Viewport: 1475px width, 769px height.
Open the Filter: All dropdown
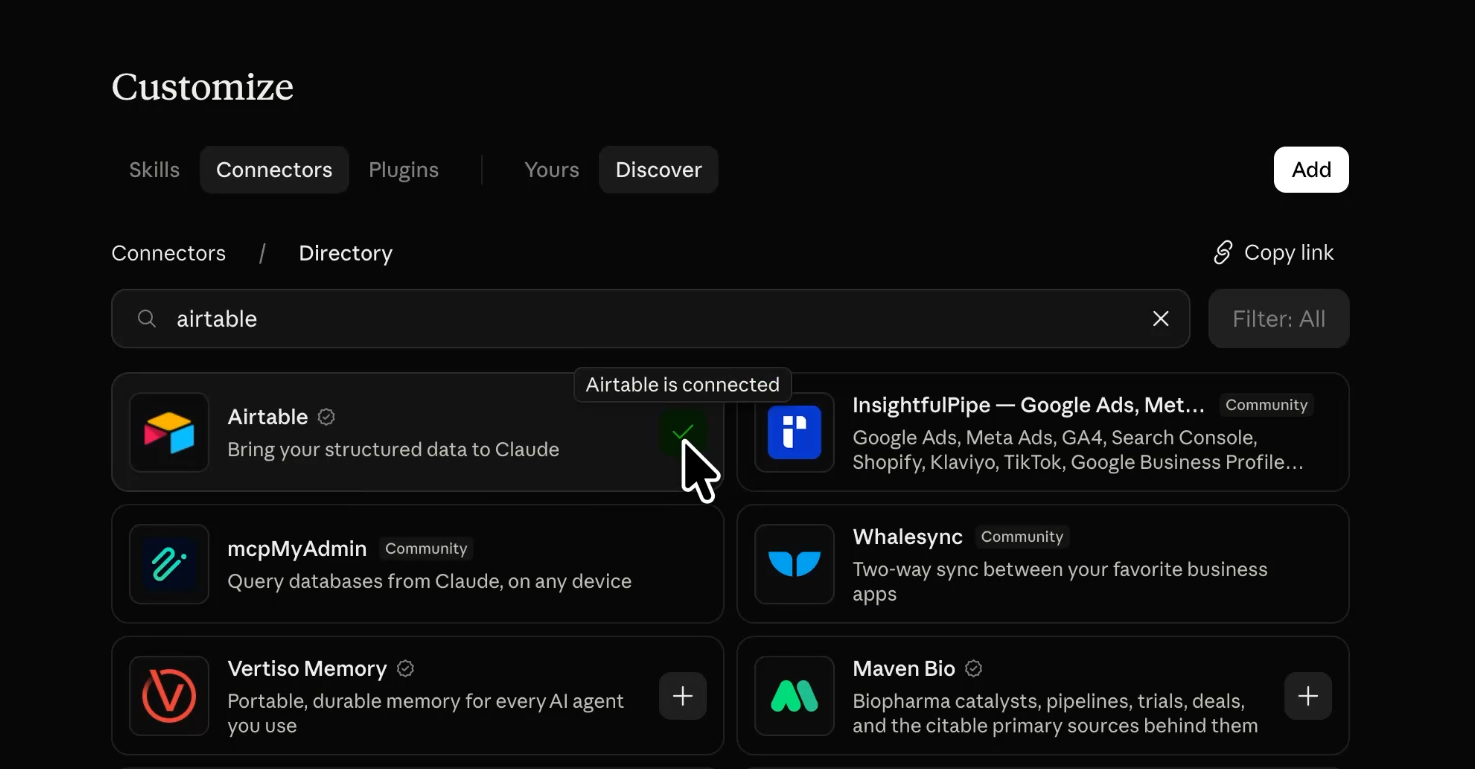1279,319
